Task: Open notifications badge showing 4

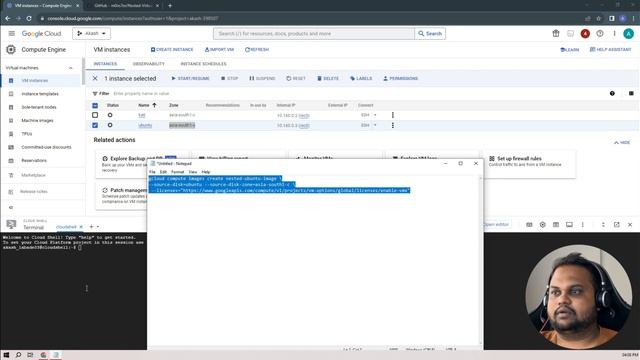Action: pos(585,33)
